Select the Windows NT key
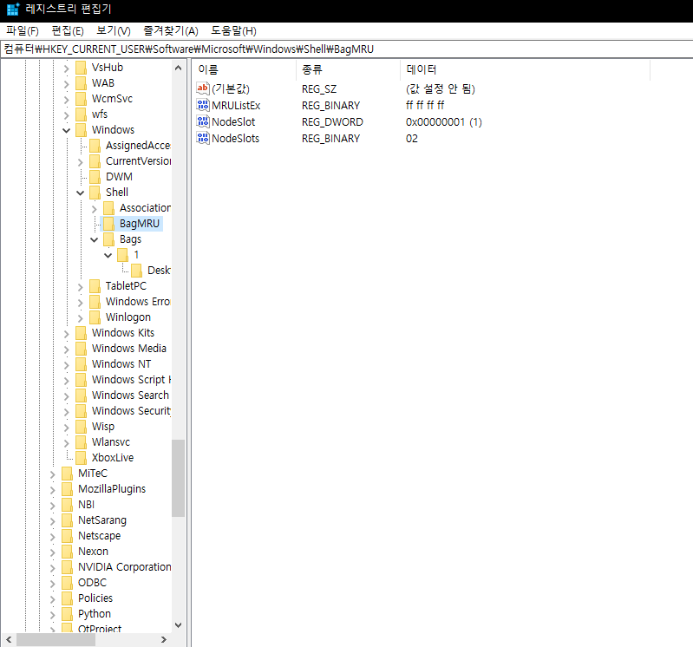Screen dimensions: 694x651 (121, 364)
